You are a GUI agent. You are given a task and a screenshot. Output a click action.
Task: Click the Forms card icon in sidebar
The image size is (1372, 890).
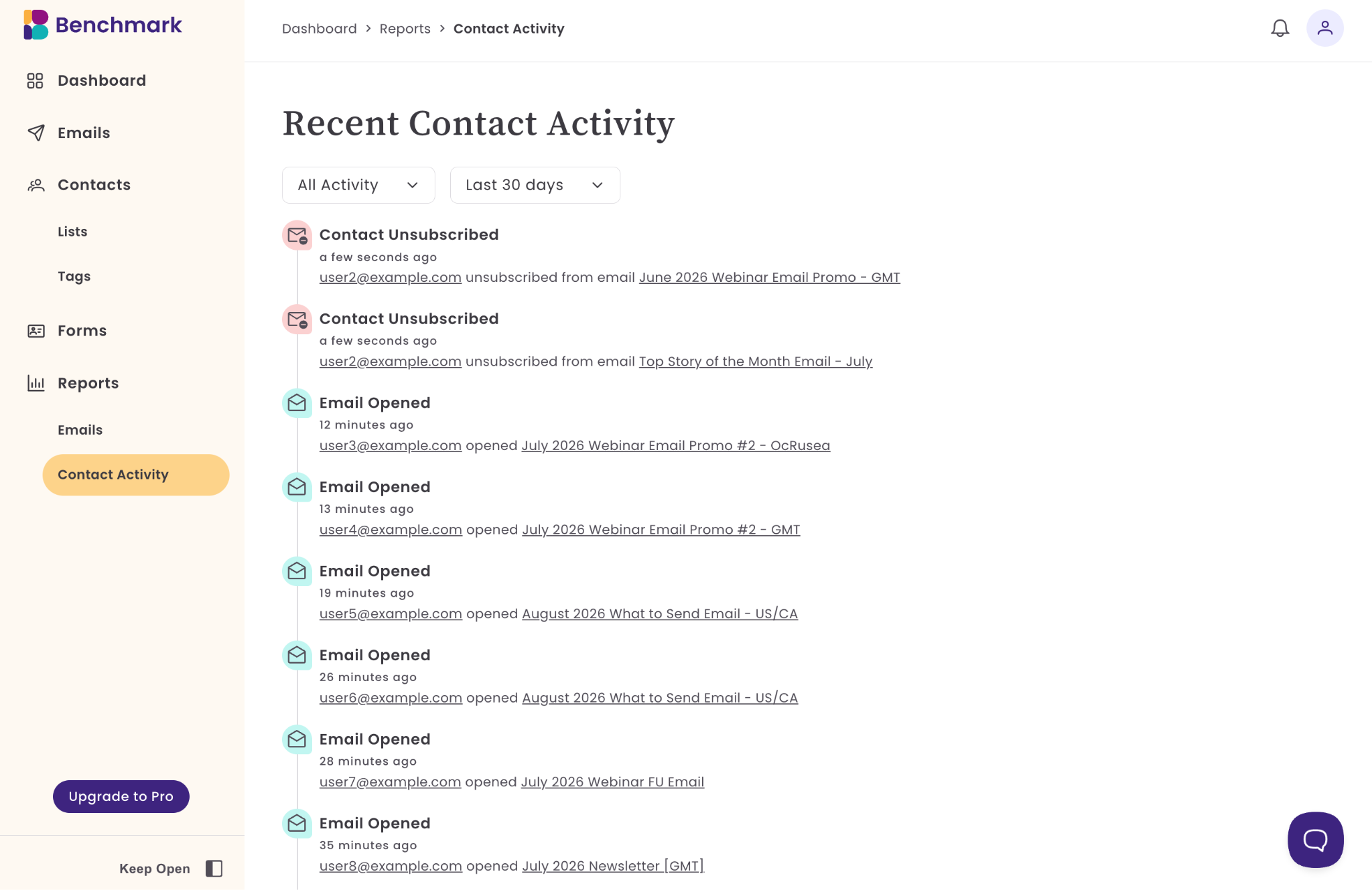[x=36, y=331]
